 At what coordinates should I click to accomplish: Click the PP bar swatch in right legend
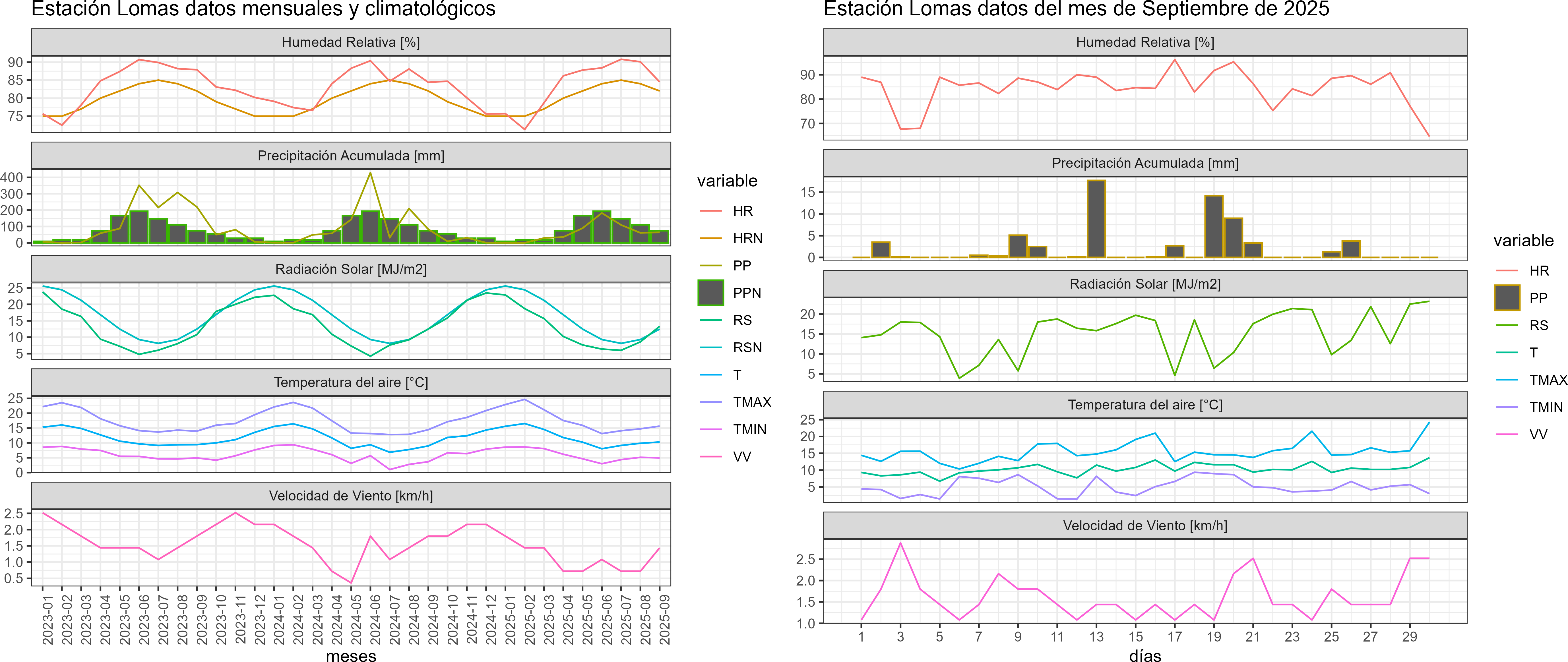point(1507,298)
